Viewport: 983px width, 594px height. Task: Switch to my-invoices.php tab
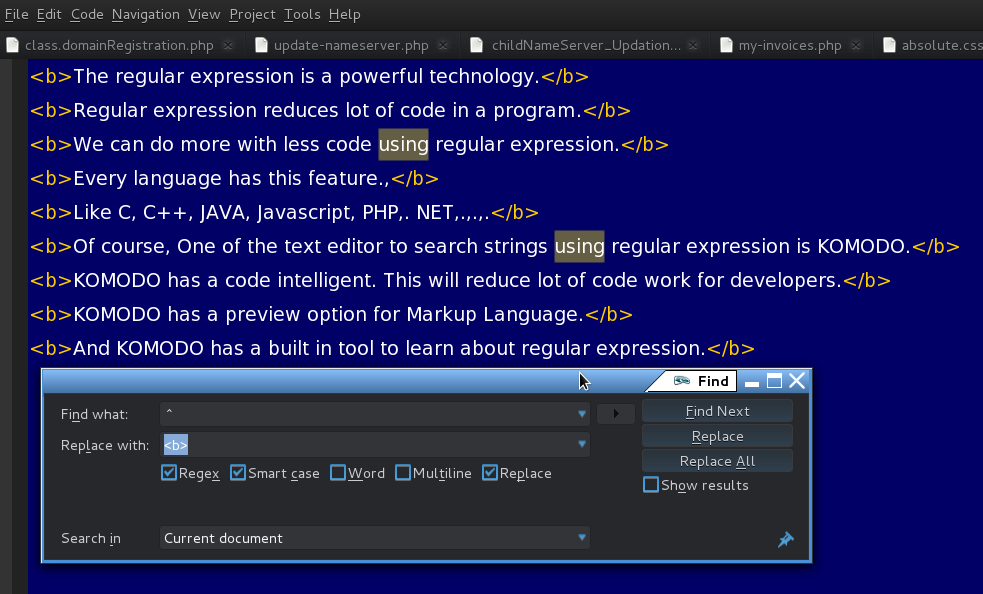click(790, 45)
